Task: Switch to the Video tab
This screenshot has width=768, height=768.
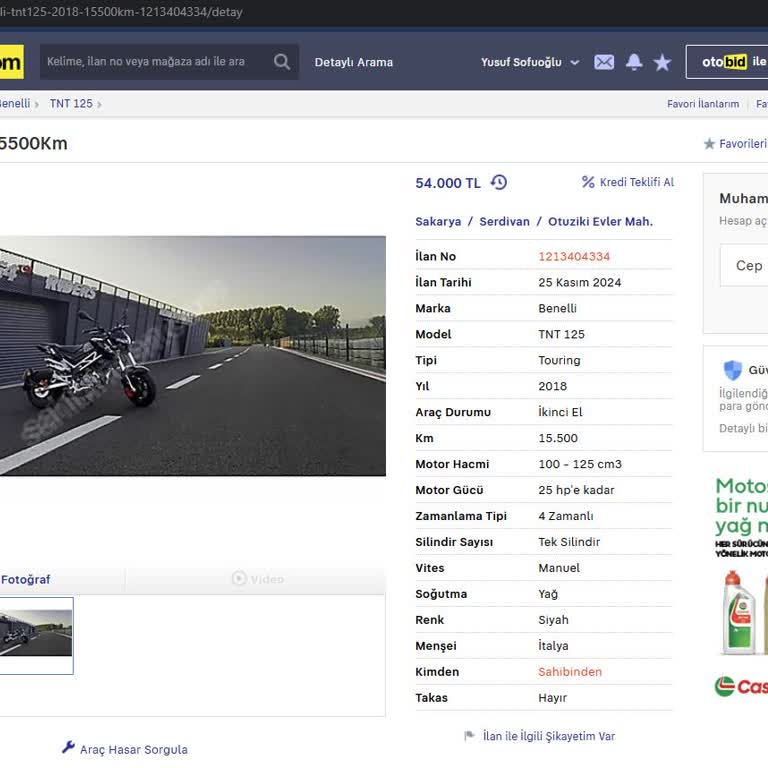Action: (x=258, y=579)
